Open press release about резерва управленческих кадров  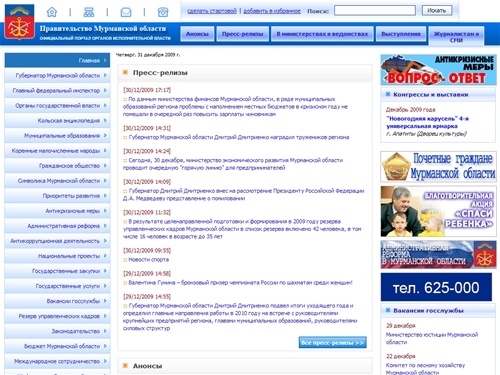242,229
